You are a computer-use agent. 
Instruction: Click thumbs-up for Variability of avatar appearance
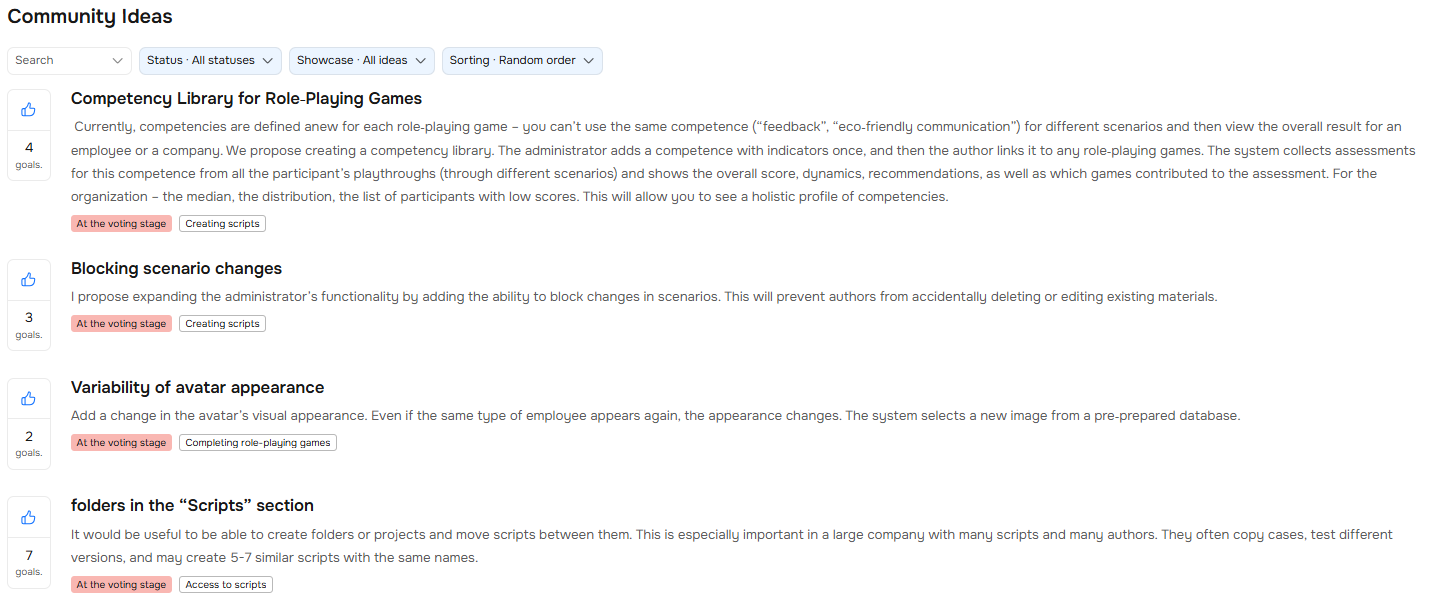coord(29,399)
